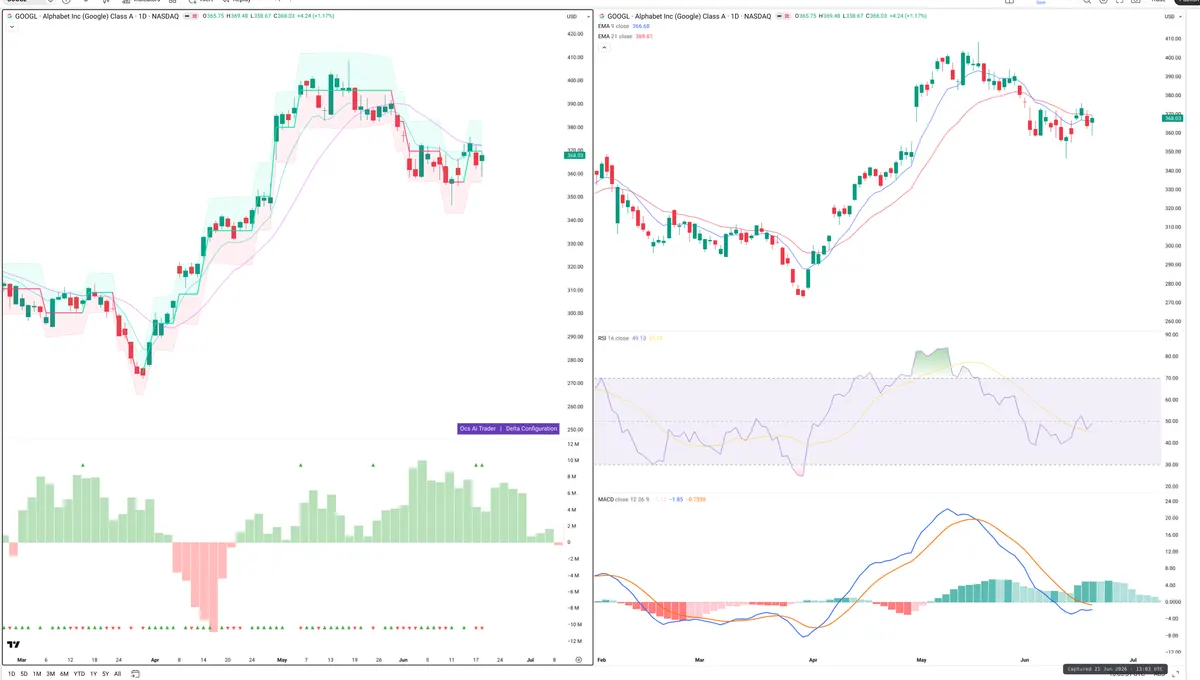Select the 3M time range

[50, 674]
